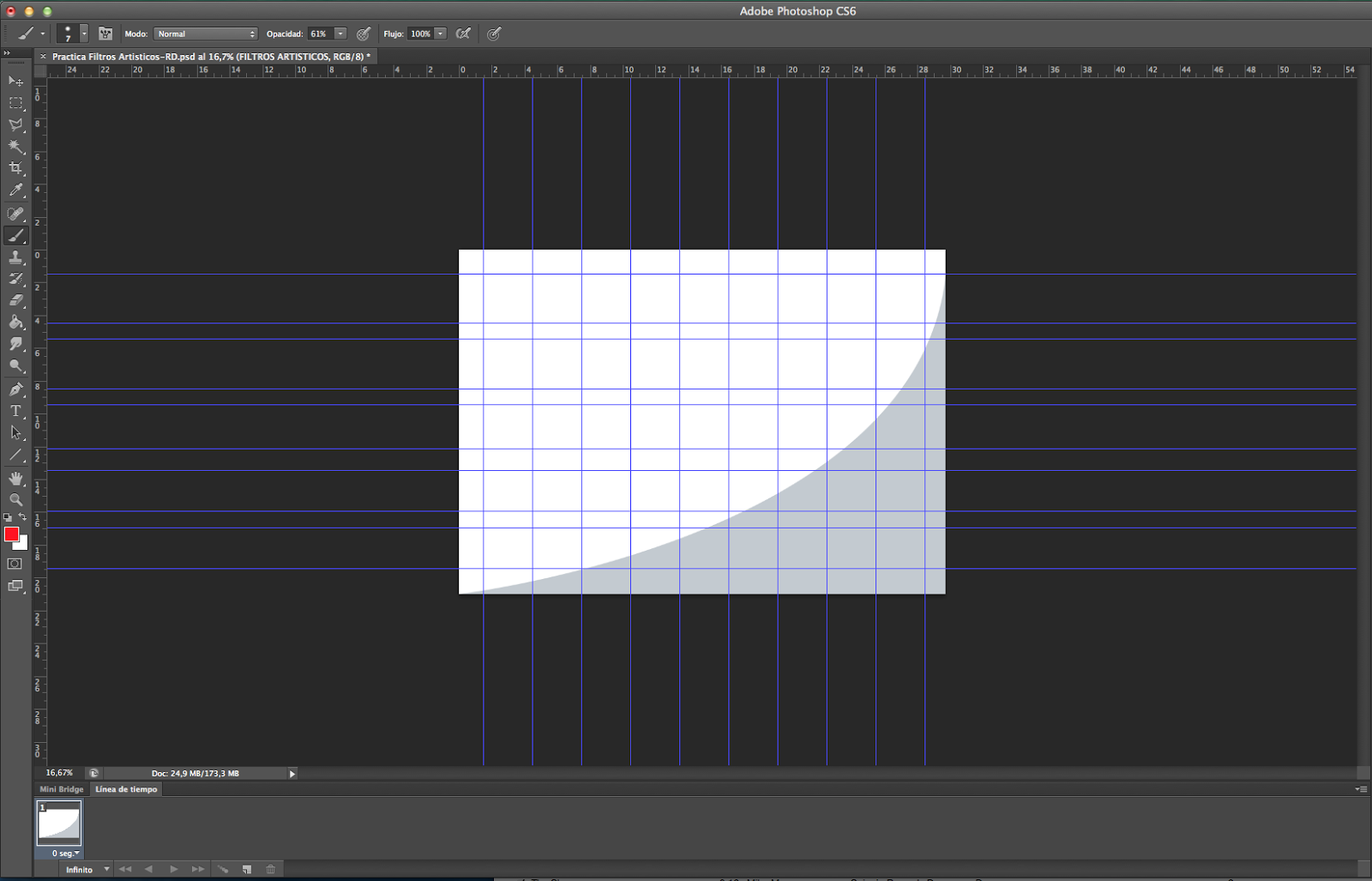Toggle pressure for brush size
The width and height of the screenshot is (1372, 881).
494,33
